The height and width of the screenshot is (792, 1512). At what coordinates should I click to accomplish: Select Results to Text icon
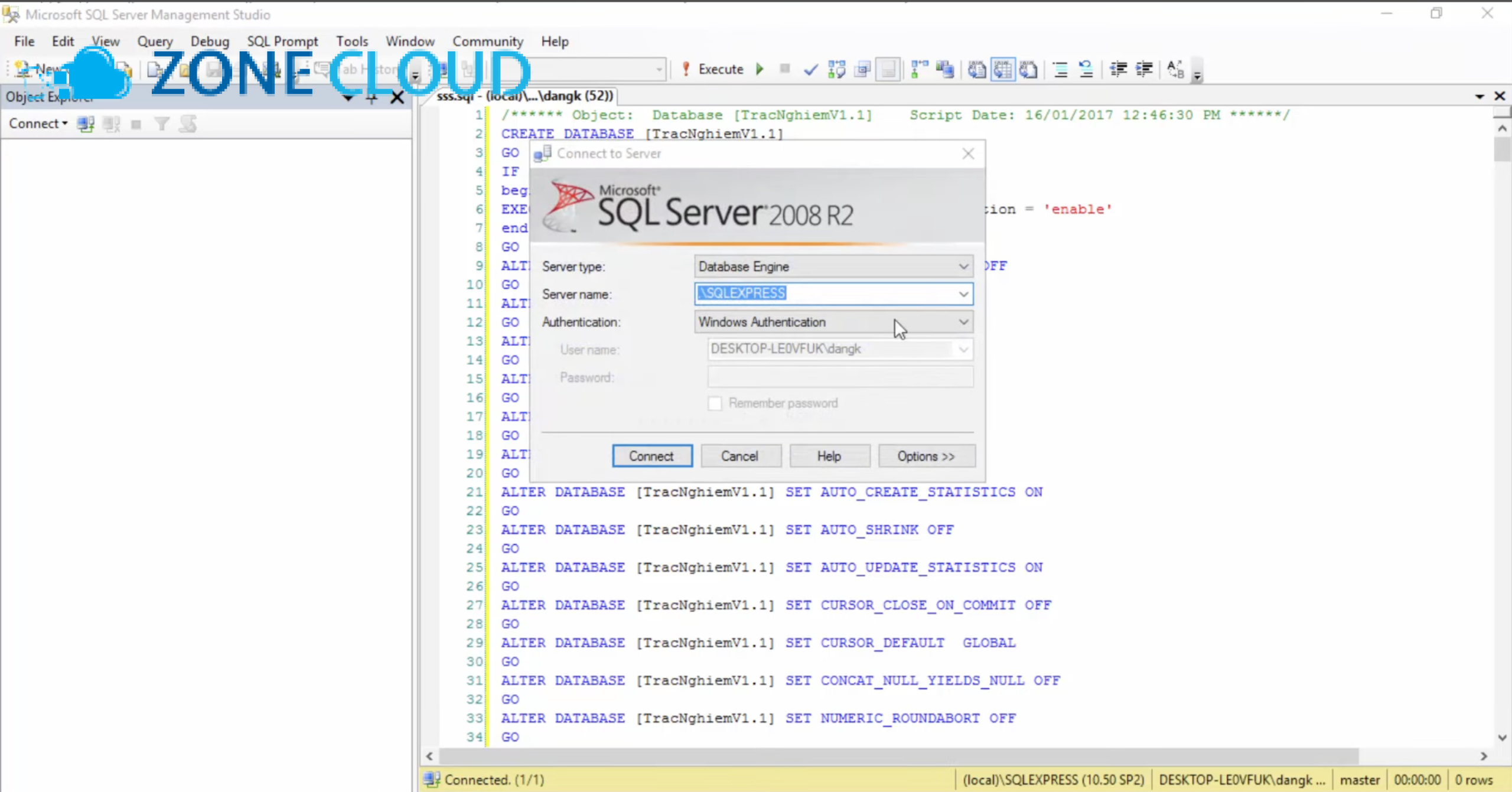977,70
